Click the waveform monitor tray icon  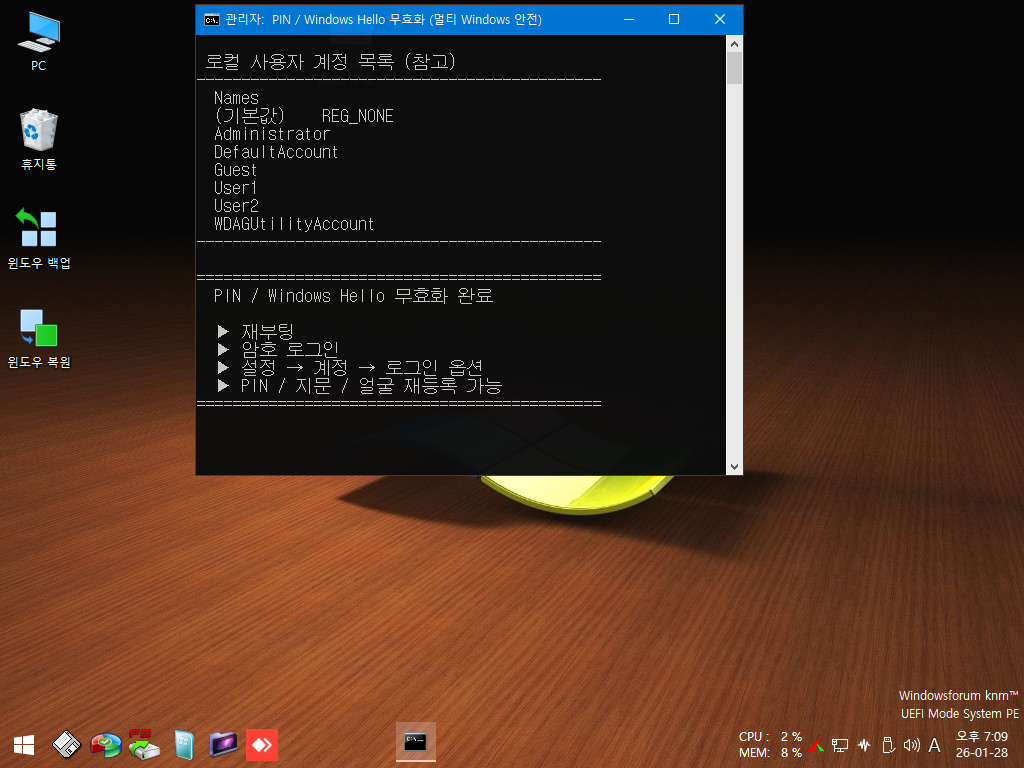click(x=864, y=745)
